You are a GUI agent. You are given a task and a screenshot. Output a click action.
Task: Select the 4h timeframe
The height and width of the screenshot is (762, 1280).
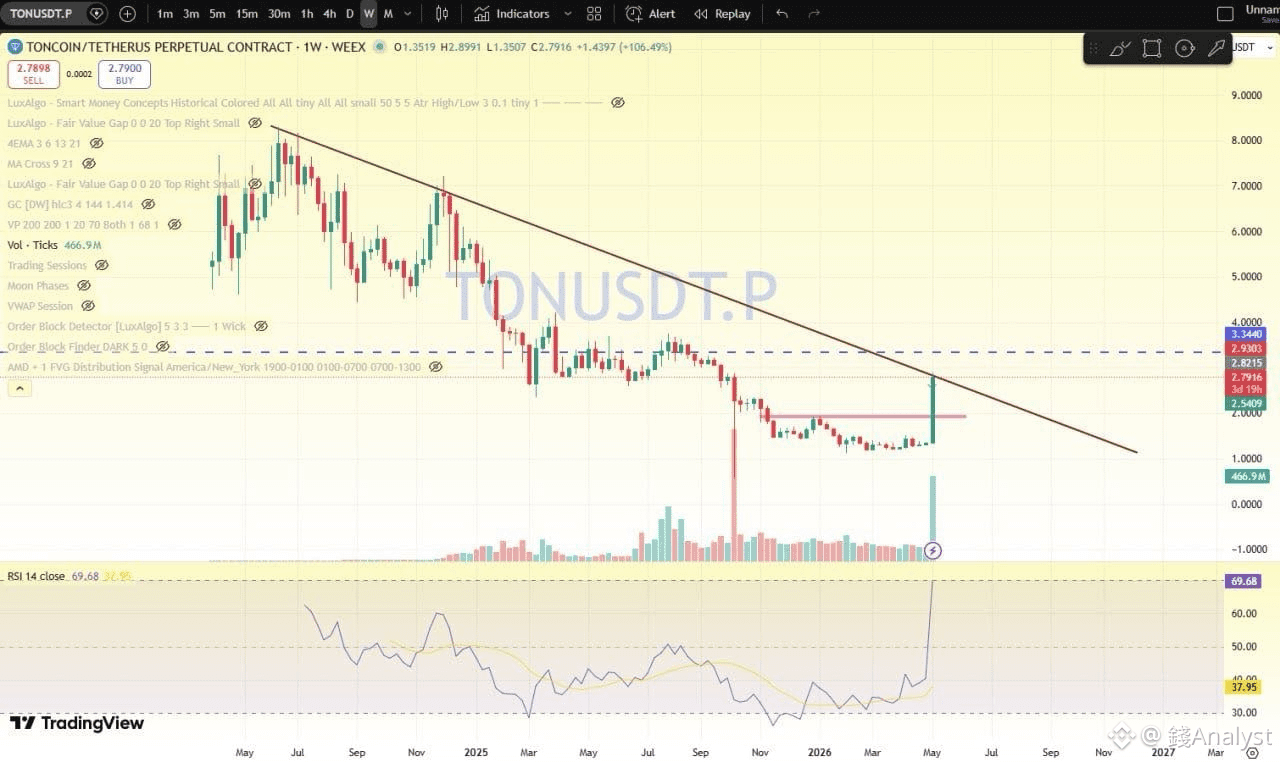point(329,14)
